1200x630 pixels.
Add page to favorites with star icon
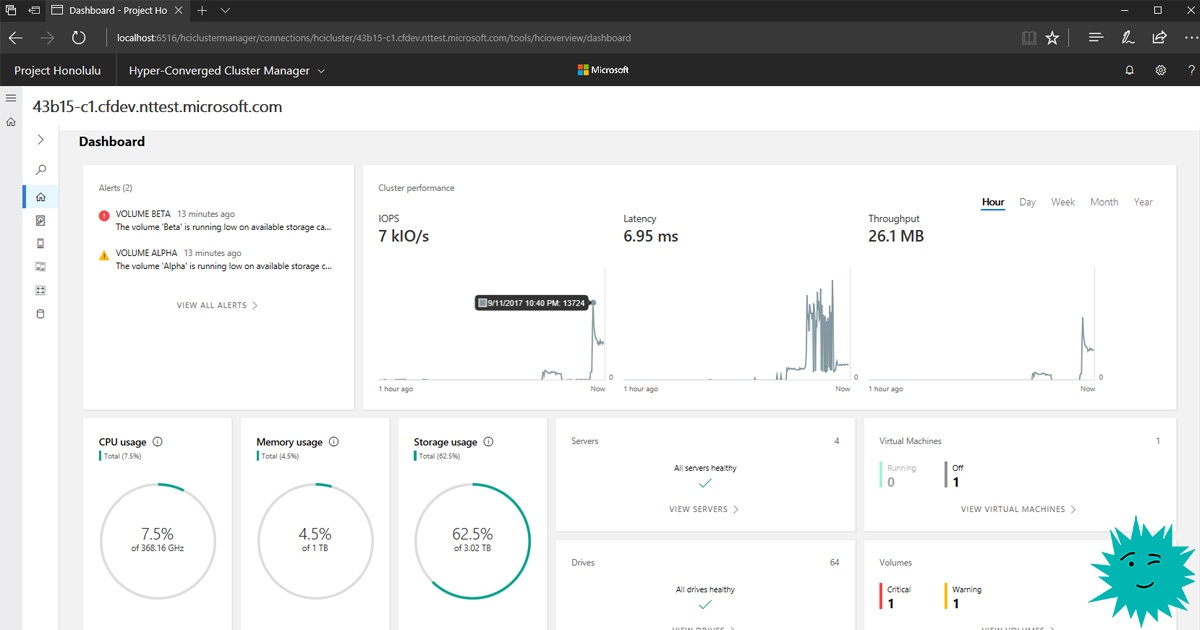(x=1052, y=38)
